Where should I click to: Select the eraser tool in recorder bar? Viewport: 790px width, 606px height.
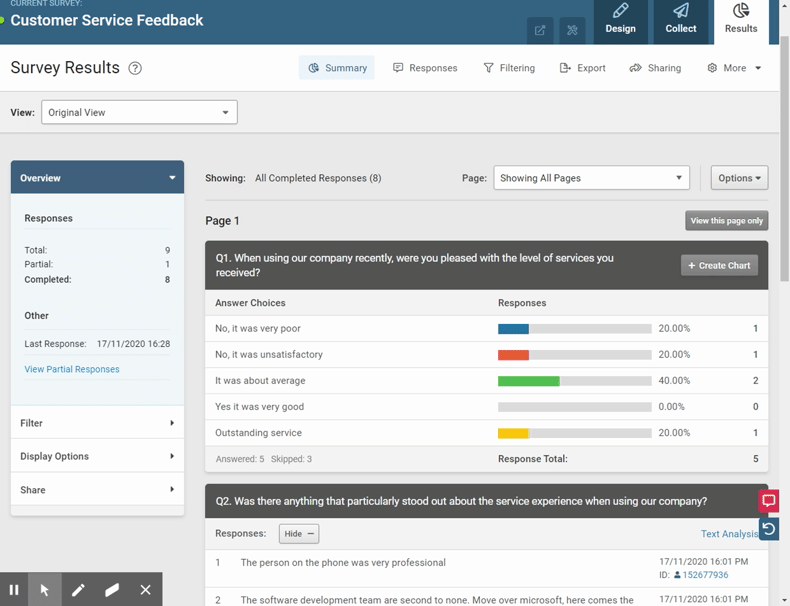[112, 589]
